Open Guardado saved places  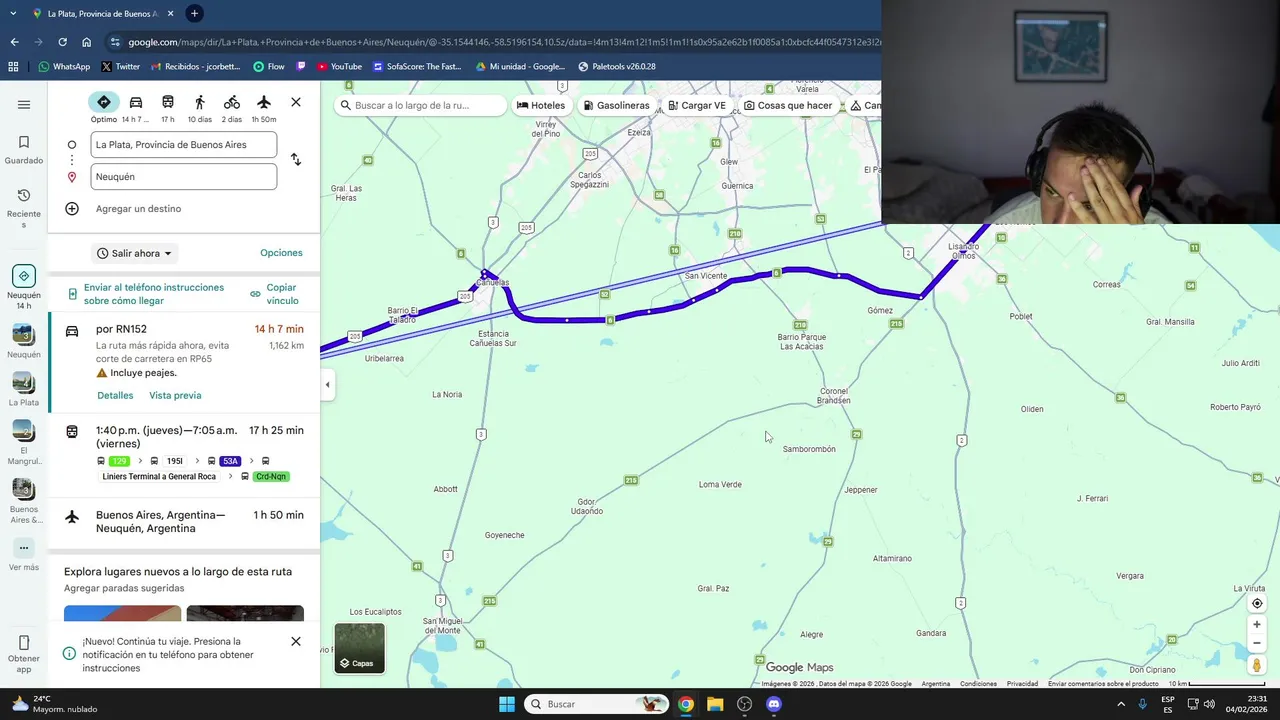coord(24,150)
